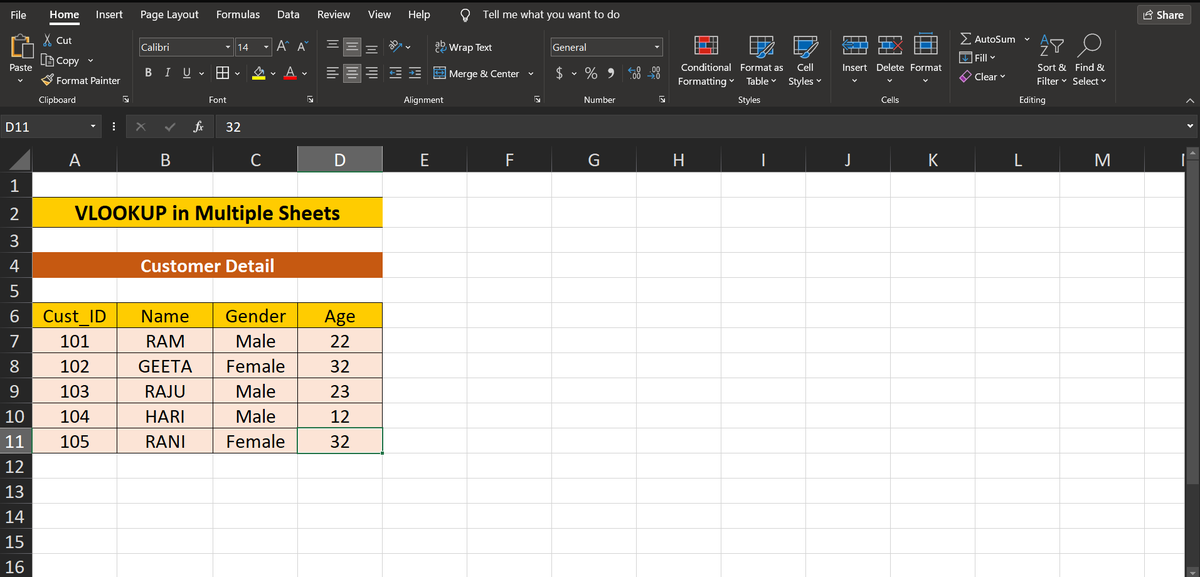This screenshot has height=577, width=1200.
Task: Click the Decrease Decimal icon
Action: click(655, 73)
